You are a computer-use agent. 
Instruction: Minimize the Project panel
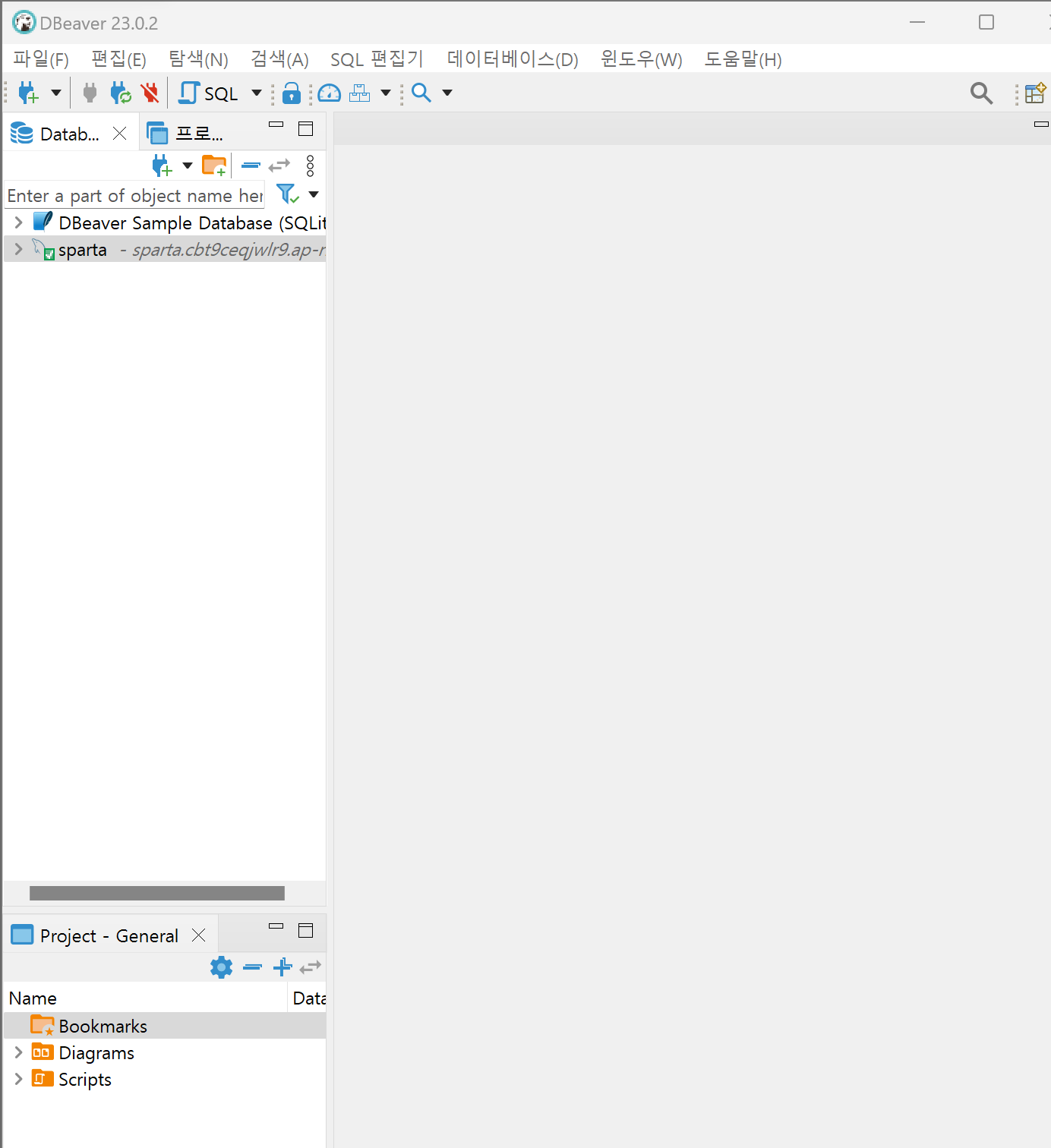point(276,926)
